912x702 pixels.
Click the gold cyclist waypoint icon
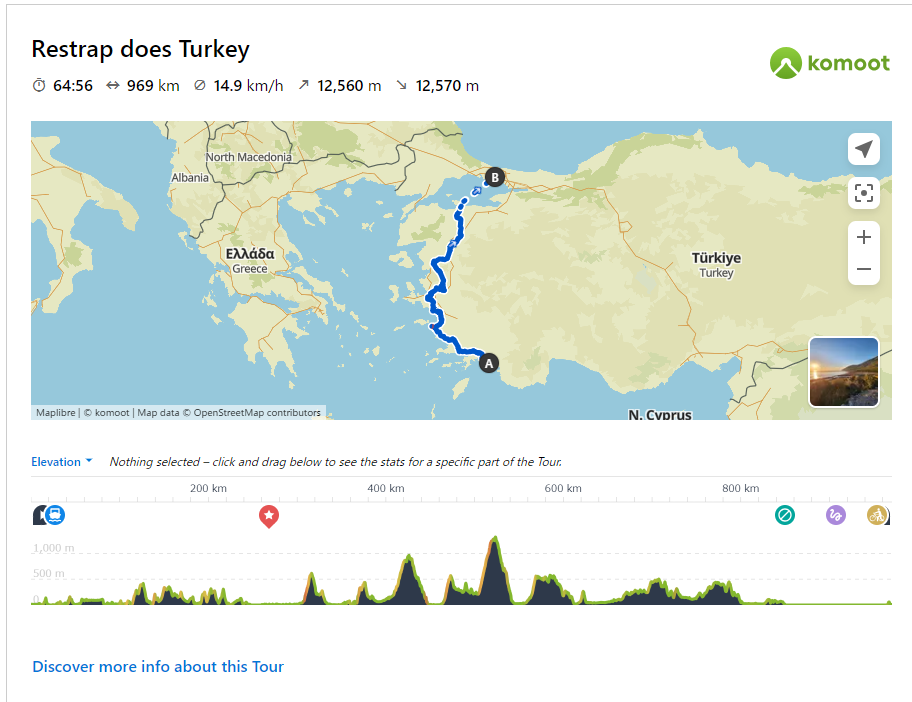[x=877, y=515]
